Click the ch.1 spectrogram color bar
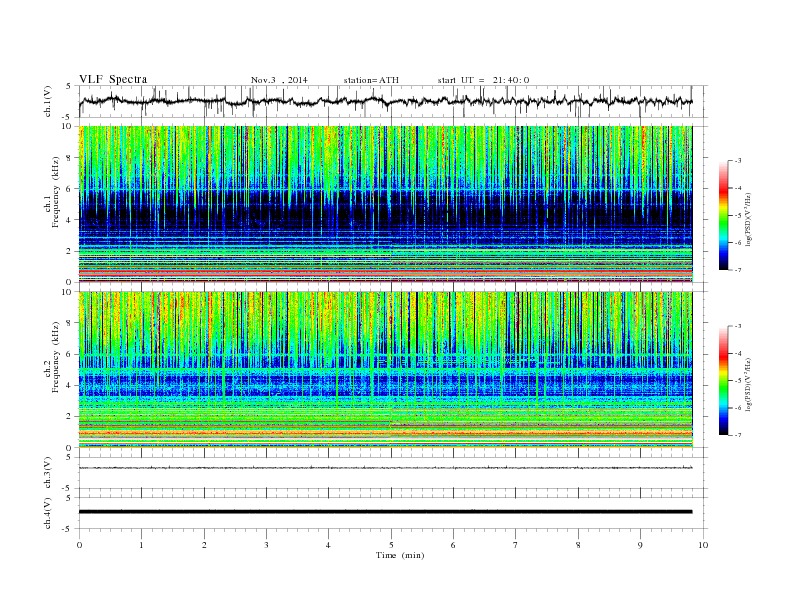The width and height of the screenshot is (792, 612). [x=723, y=215]
